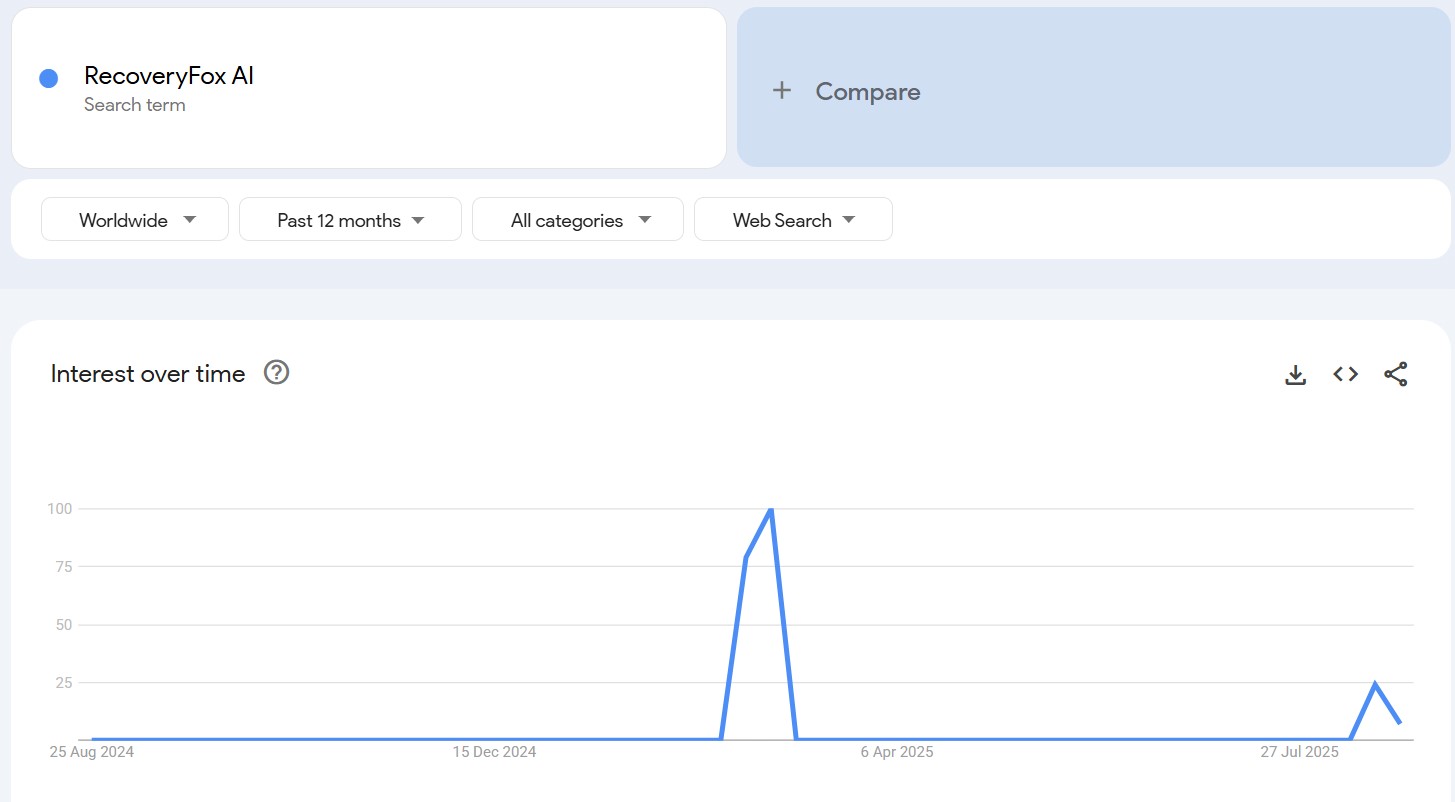Click the 25 value on the y-axis
The height and width of the screenshot is (802, 1455).
tap(64, 683)
